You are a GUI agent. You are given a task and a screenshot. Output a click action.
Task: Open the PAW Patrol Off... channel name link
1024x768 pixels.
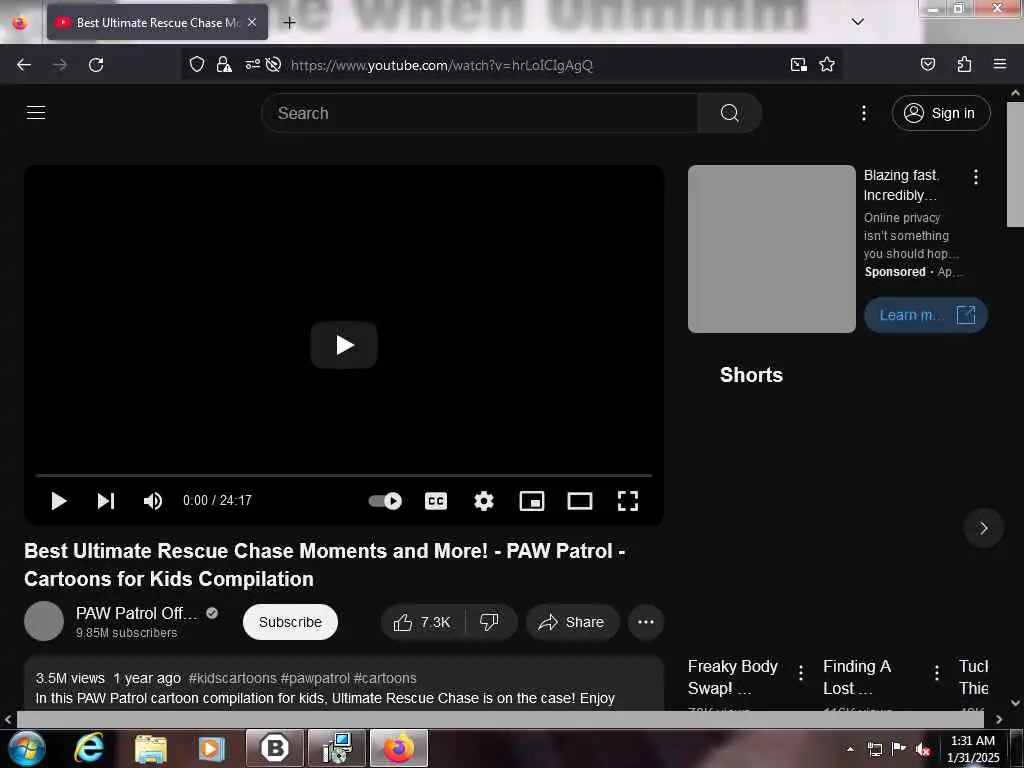coord(136,613)
